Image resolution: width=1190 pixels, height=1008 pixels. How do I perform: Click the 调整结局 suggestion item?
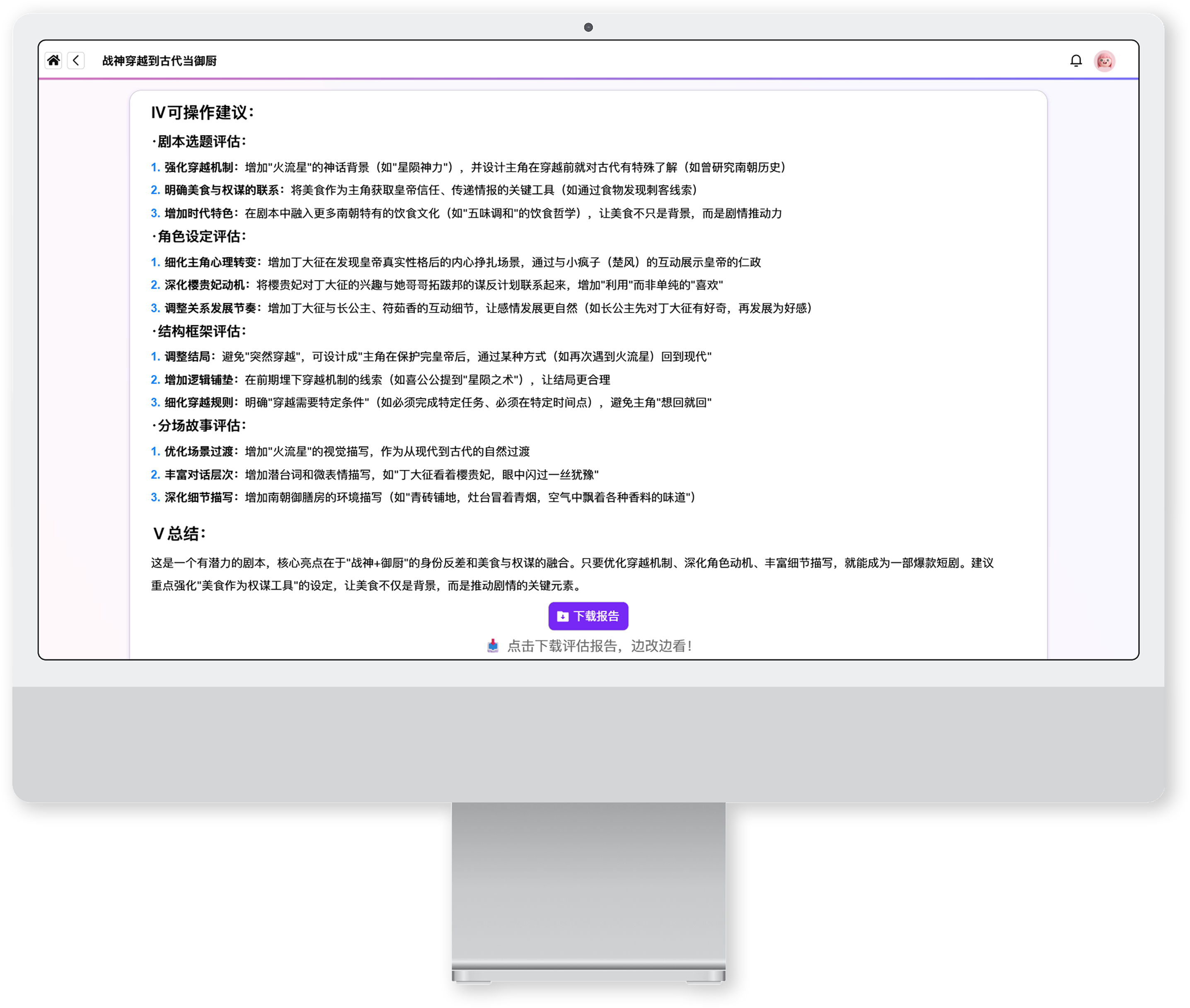431,357
